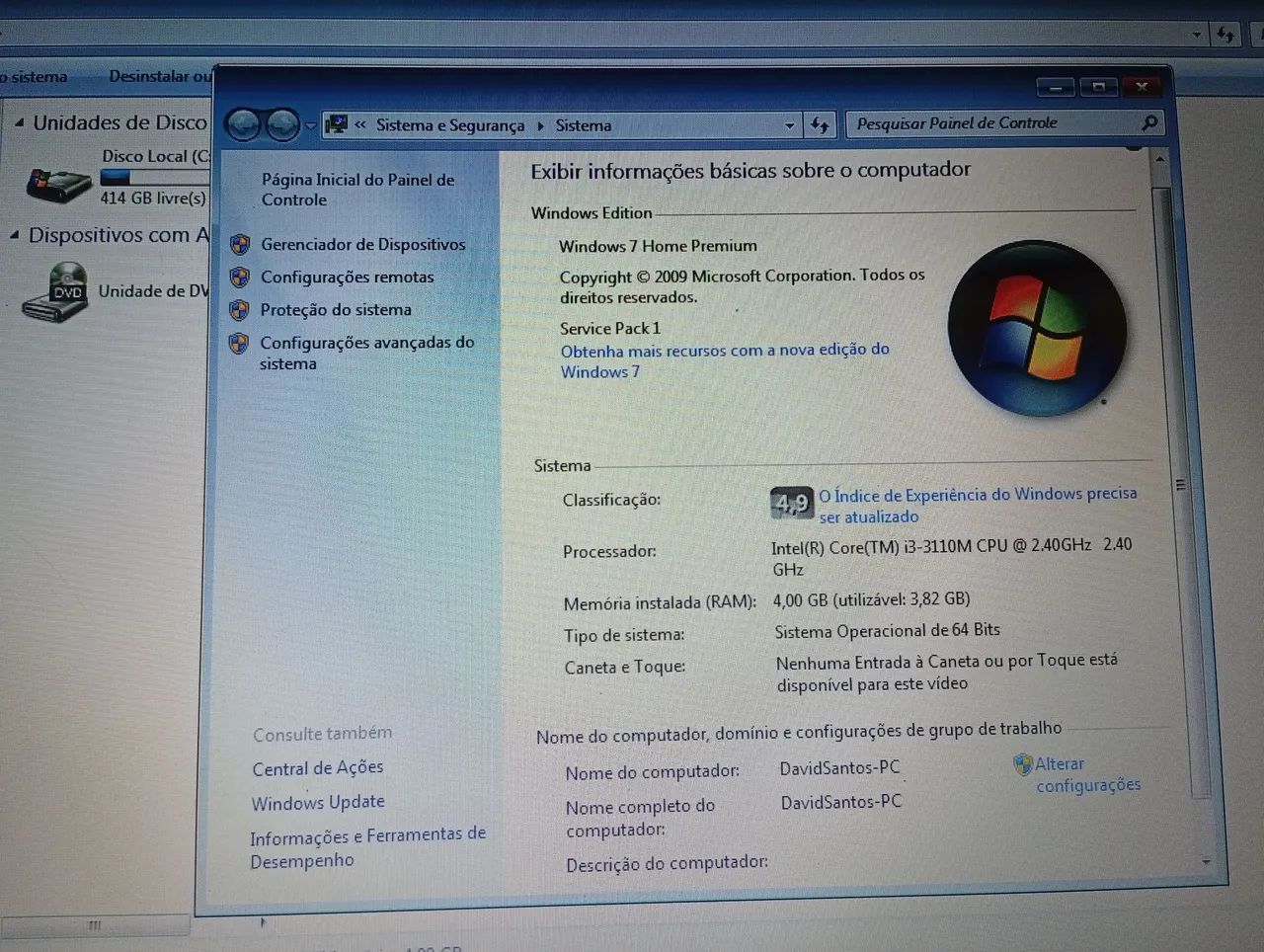Click shield icon next to Alterar configurações
The image size is (1264, 952).
pyautogui.click(x=1023, y=764)
